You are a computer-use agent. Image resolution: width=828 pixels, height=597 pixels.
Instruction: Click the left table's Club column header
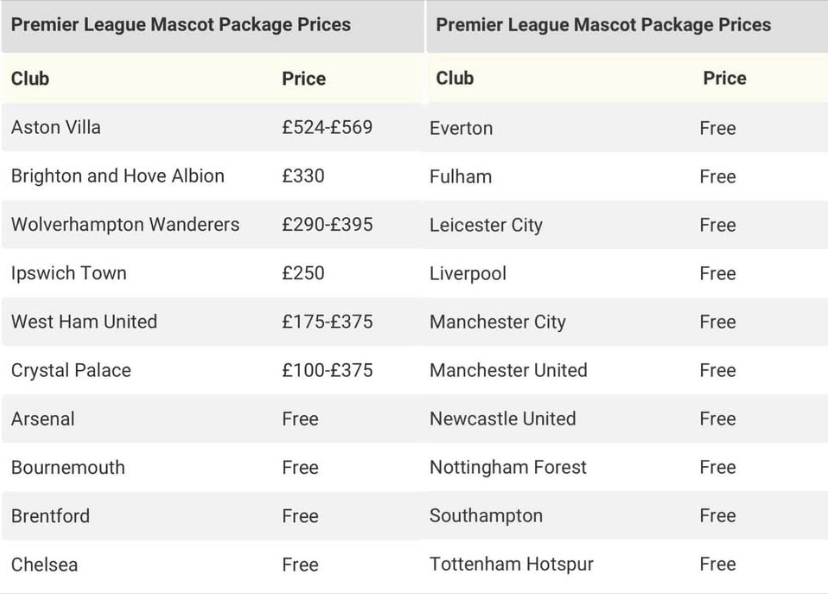point(30,79)
